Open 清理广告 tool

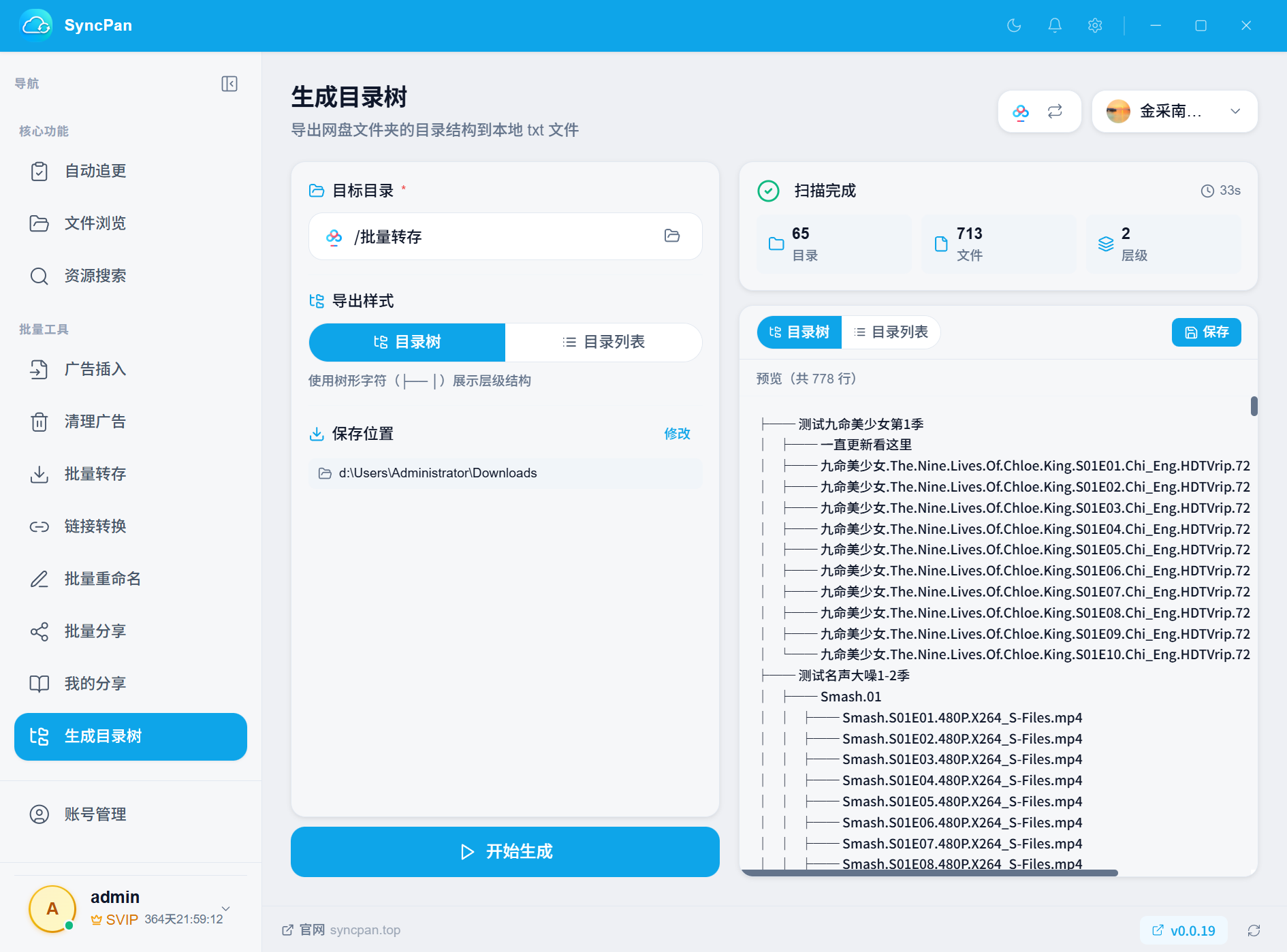(x=131, y=422)
